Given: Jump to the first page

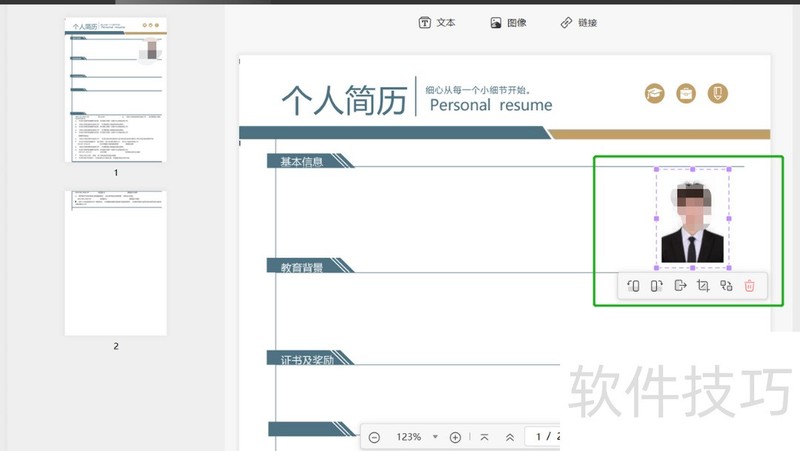Looking at the screenshot, I should coord(484,437).
